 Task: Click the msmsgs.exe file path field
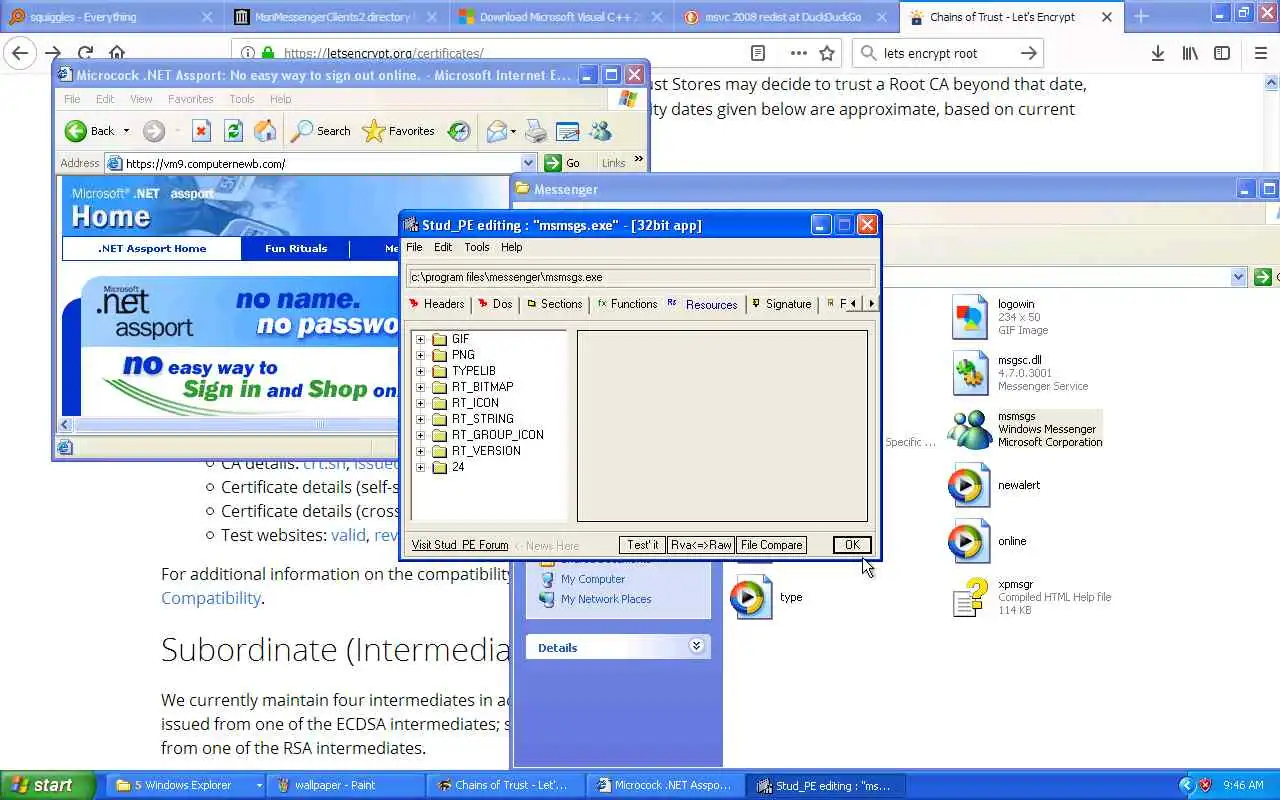pyautogui.click(x=641, y=277)
